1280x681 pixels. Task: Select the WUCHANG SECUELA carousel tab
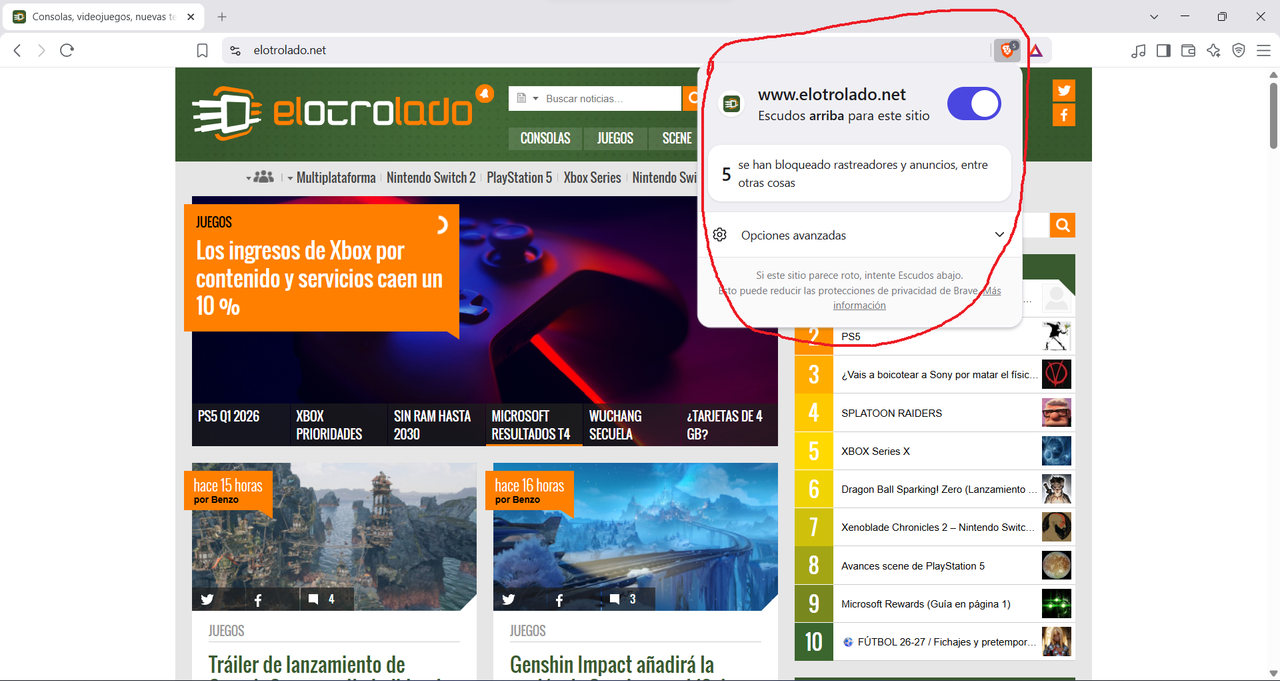631,425
